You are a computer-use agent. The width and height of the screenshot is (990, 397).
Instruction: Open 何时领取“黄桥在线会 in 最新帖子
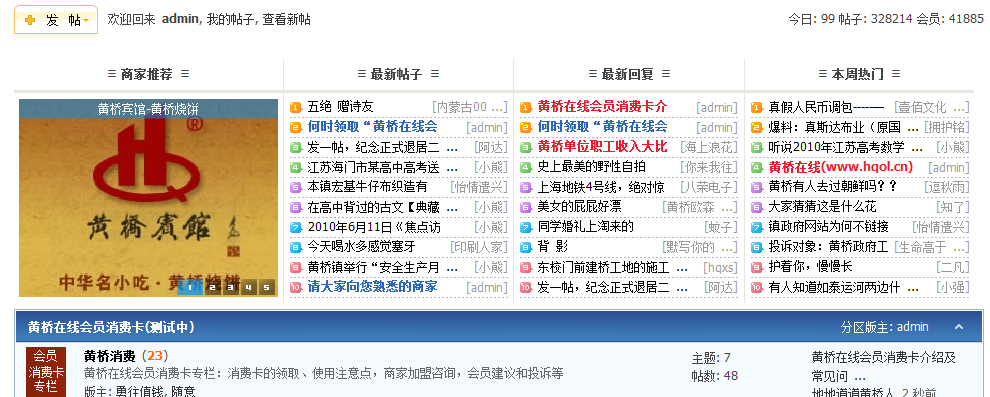click(x=372, y=126)
